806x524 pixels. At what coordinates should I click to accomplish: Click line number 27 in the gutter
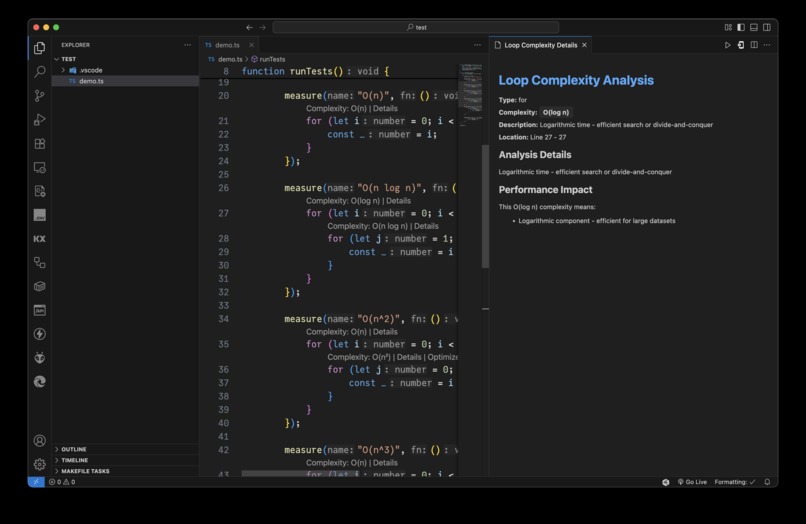[223, 213]
